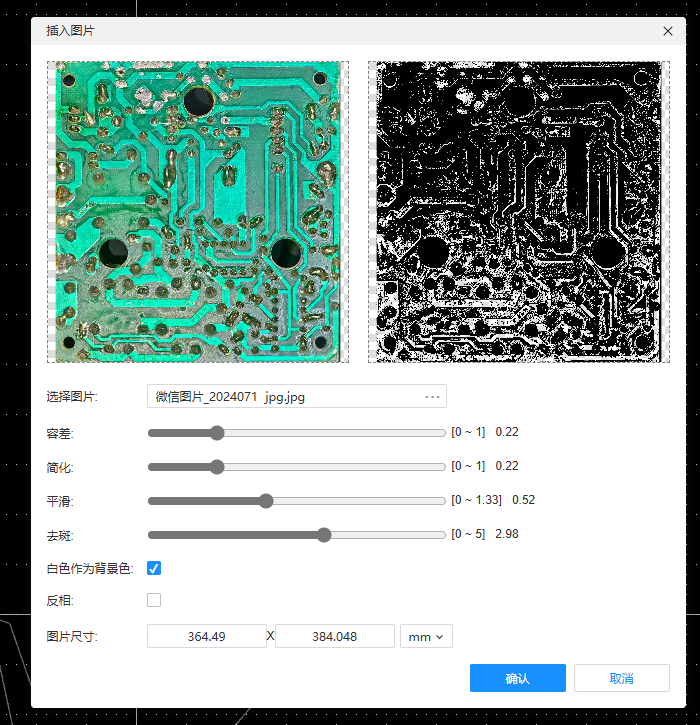The height and width of the screenshot is (725, 700).
Task: Click the original green PCB preview image
Action: click(x=198, y=212)
